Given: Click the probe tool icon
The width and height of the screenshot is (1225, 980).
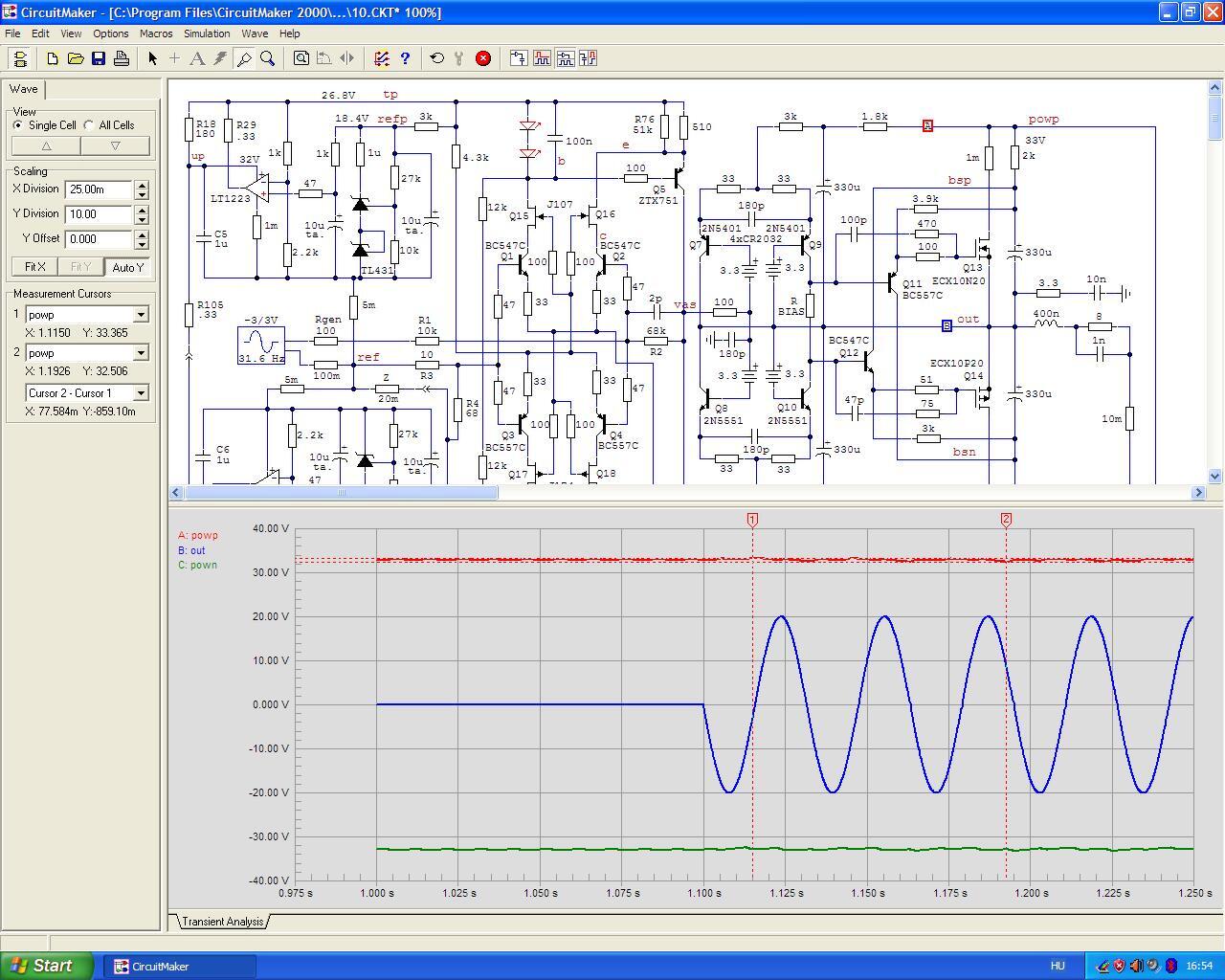Looking at the screenshot, I should click(244, 58).
